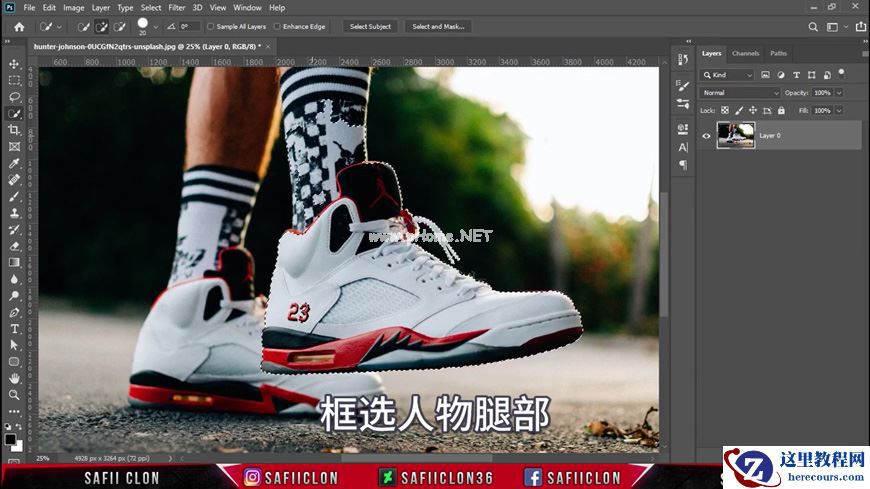
Task: Toggle Lock transparent pixels
Action: tap(725, 110)
